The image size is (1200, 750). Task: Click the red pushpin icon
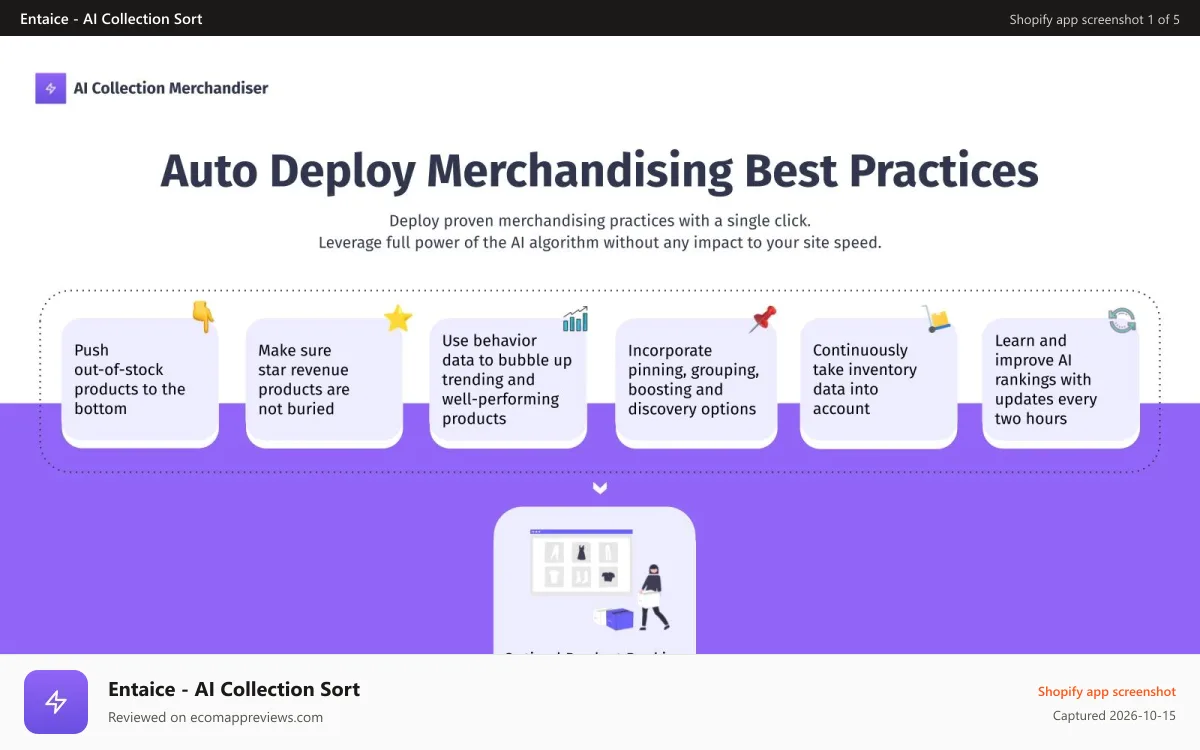click(763, 319)
